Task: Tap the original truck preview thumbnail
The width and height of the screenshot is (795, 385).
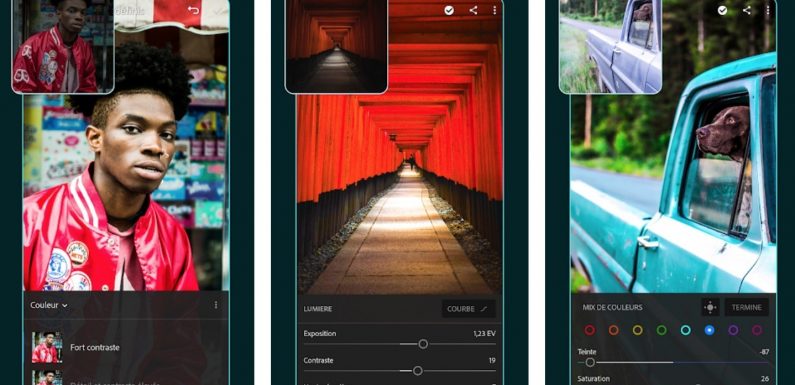Action: pyautogui.click(x=610, y=46)
